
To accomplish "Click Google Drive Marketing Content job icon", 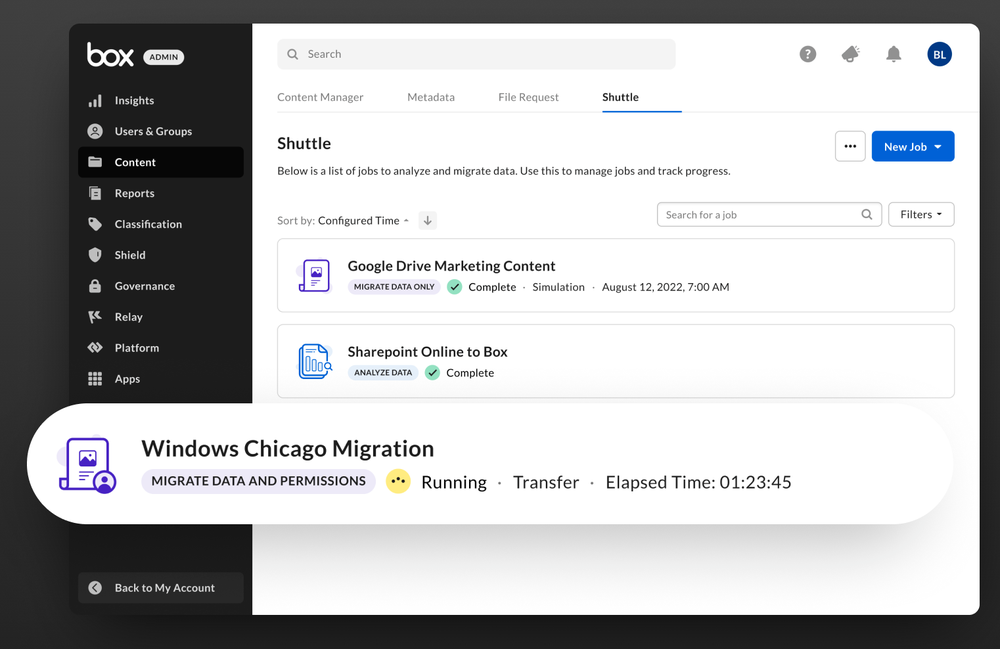I will click(x=314, y=275).
